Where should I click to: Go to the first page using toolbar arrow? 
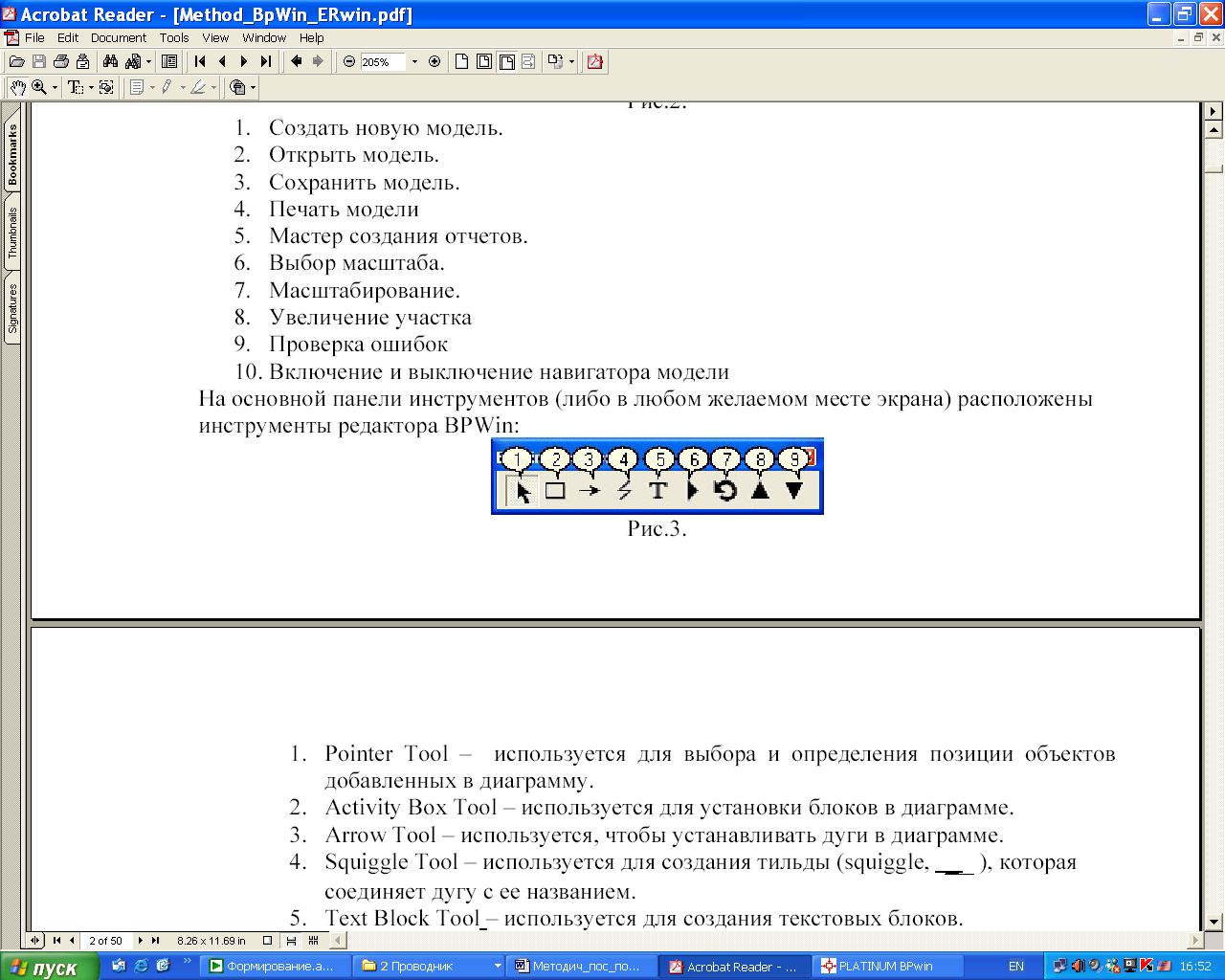[200, 62]
